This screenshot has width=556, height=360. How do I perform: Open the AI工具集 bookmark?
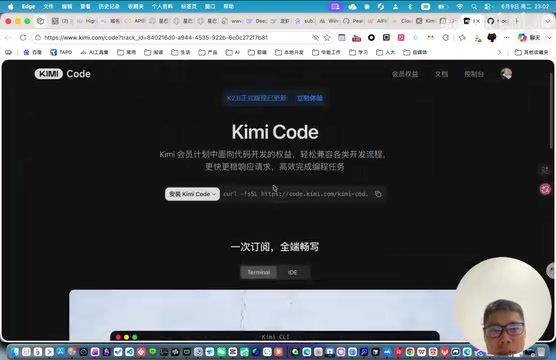tap(94, 52)
